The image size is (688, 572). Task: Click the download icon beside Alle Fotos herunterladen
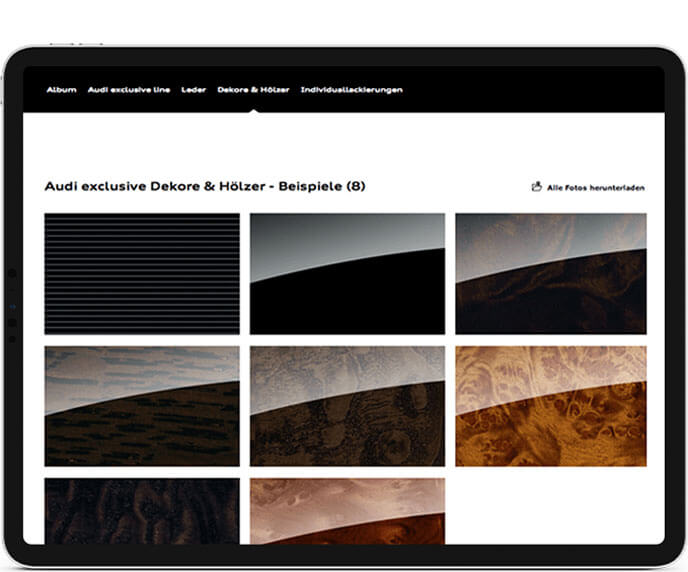(536, 186)
